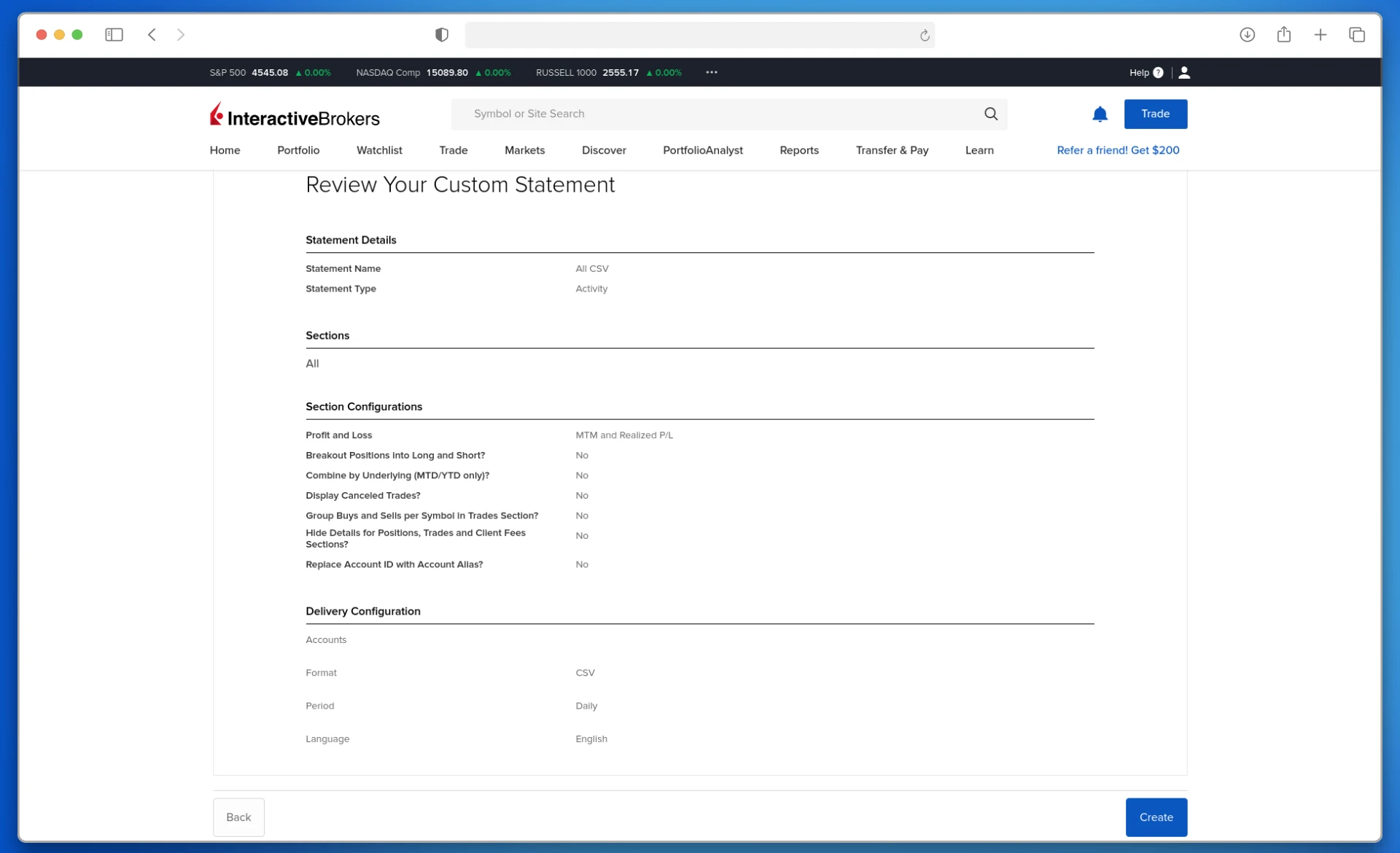Click the Help question mark icon

click(x=1158, y=72)
